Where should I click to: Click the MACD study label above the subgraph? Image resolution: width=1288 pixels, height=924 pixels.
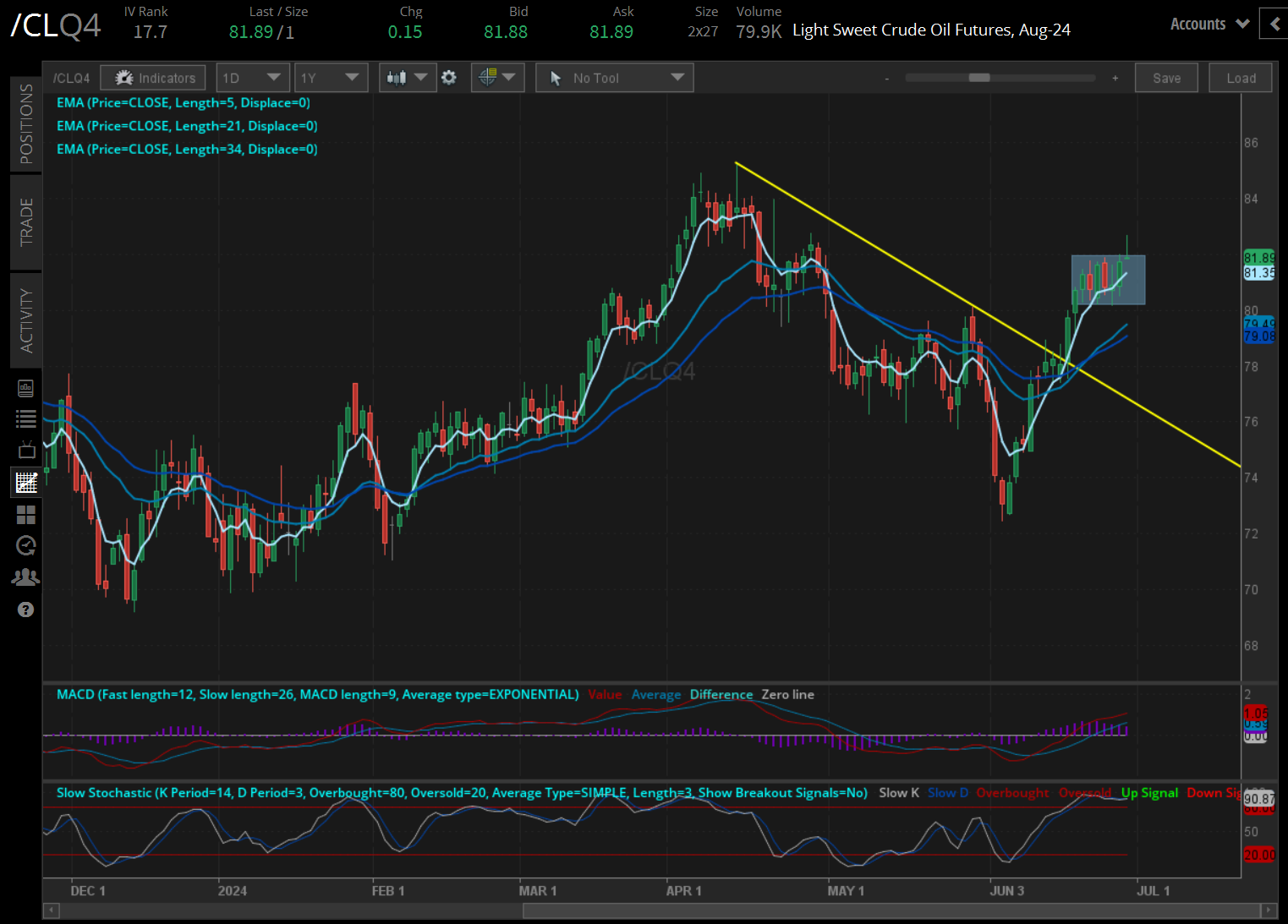[315, 694]
